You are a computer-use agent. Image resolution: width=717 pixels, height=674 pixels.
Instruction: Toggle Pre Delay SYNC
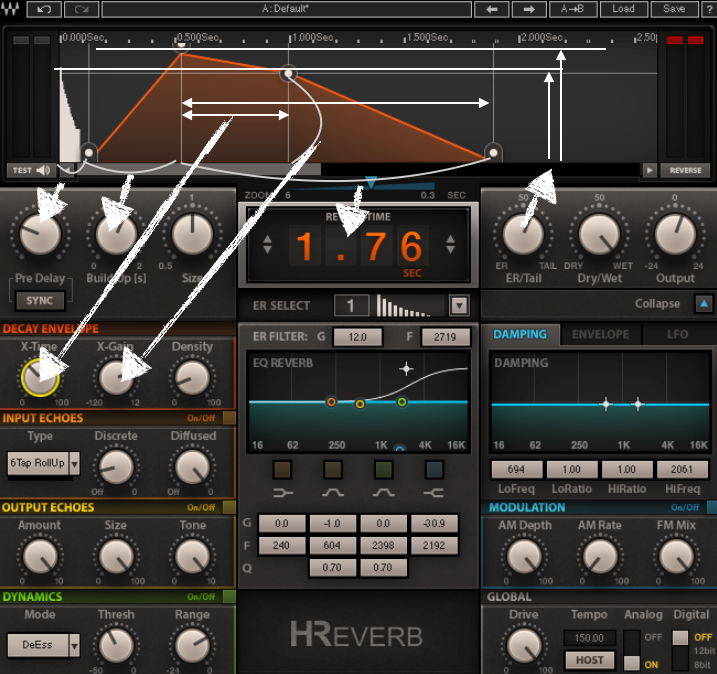click(x=39, y=300)
